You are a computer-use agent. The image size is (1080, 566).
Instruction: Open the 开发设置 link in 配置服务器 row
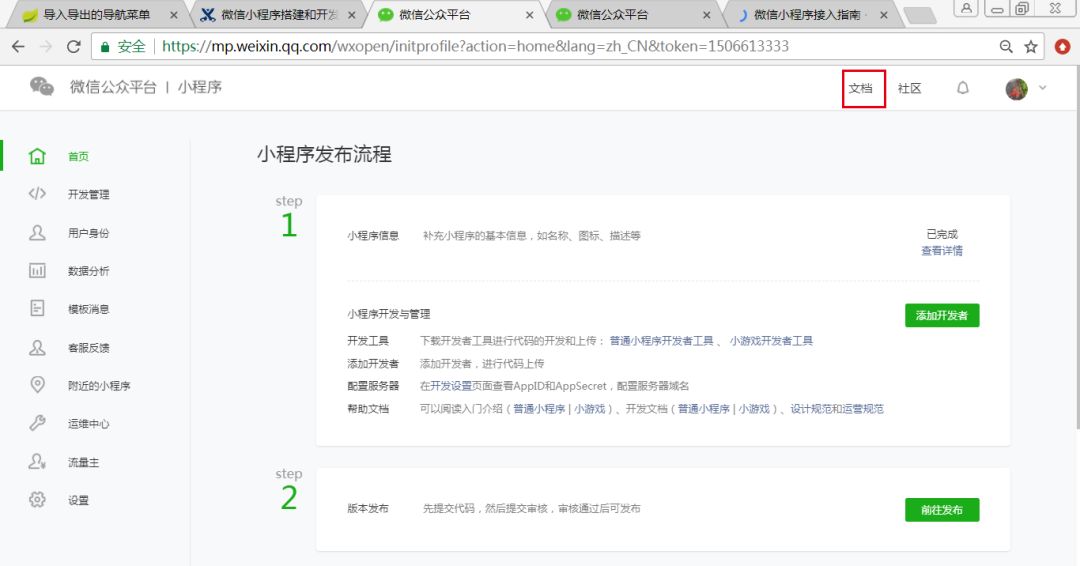pyautogui.click(x=452, y=386)
